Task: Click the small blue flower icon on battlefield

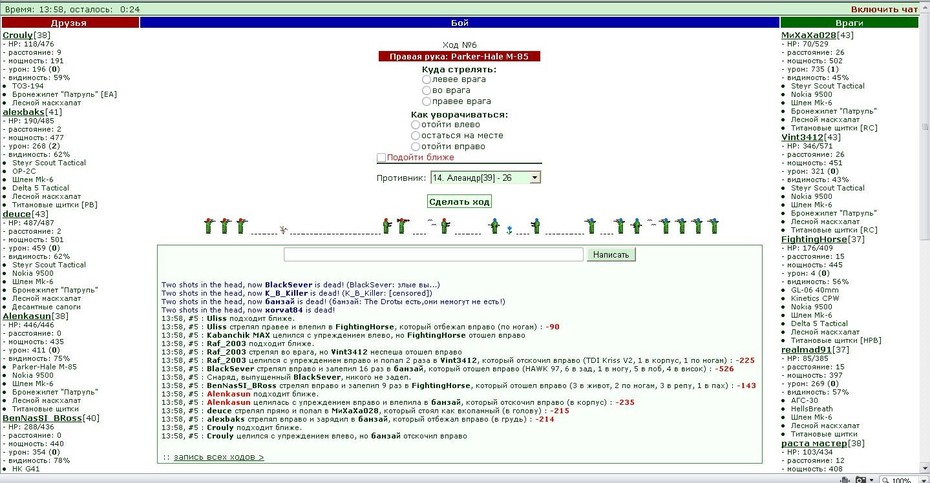Action: coord(509,230)
